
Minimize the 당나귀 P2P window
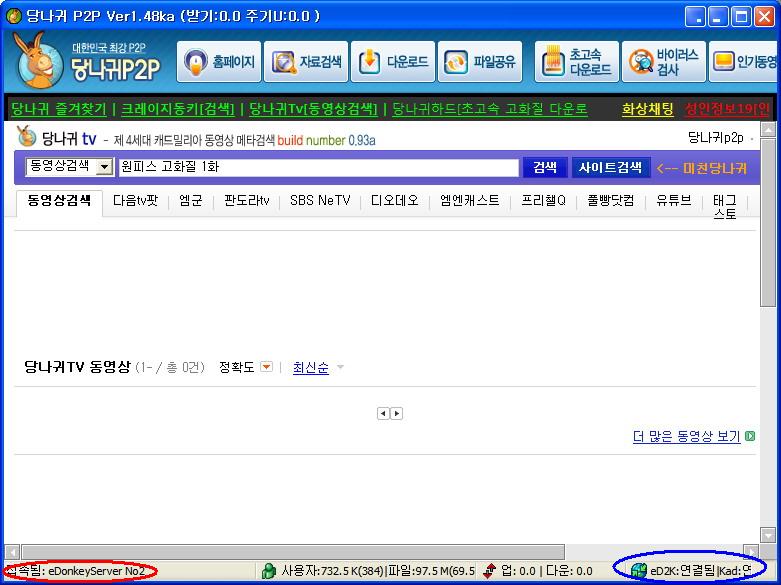coord(717,17)
